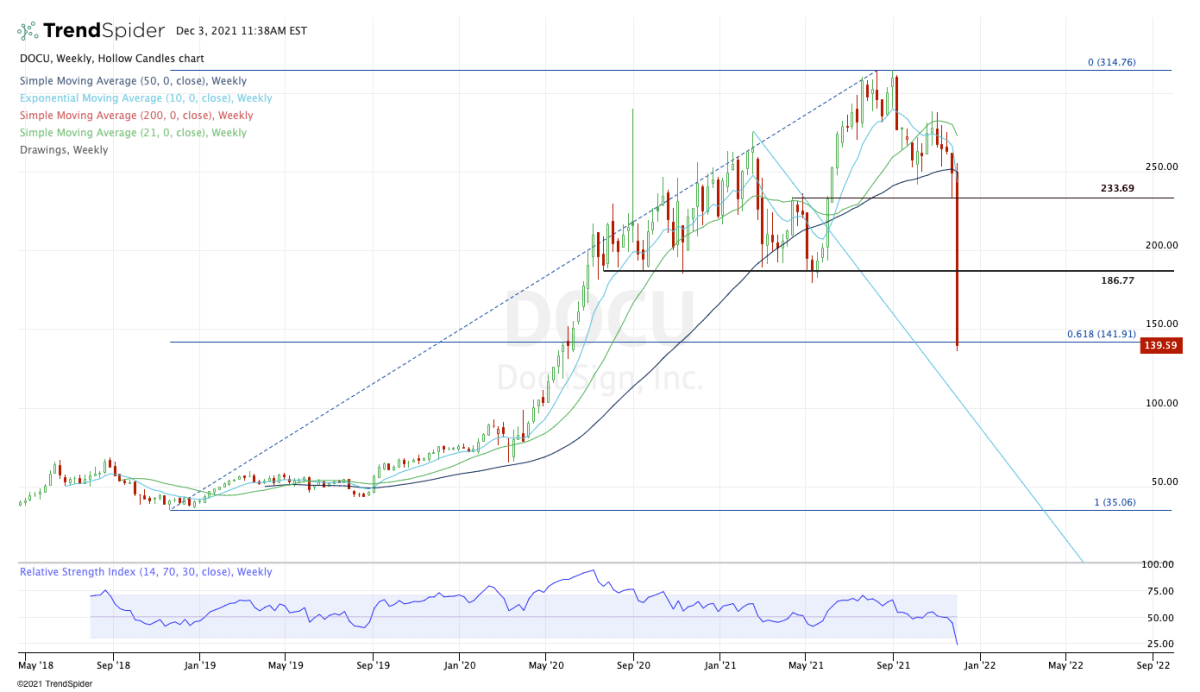Screen dimensions: 1200x692
Task: Click the 200.00 price axis label
Action: (1162, 245)
